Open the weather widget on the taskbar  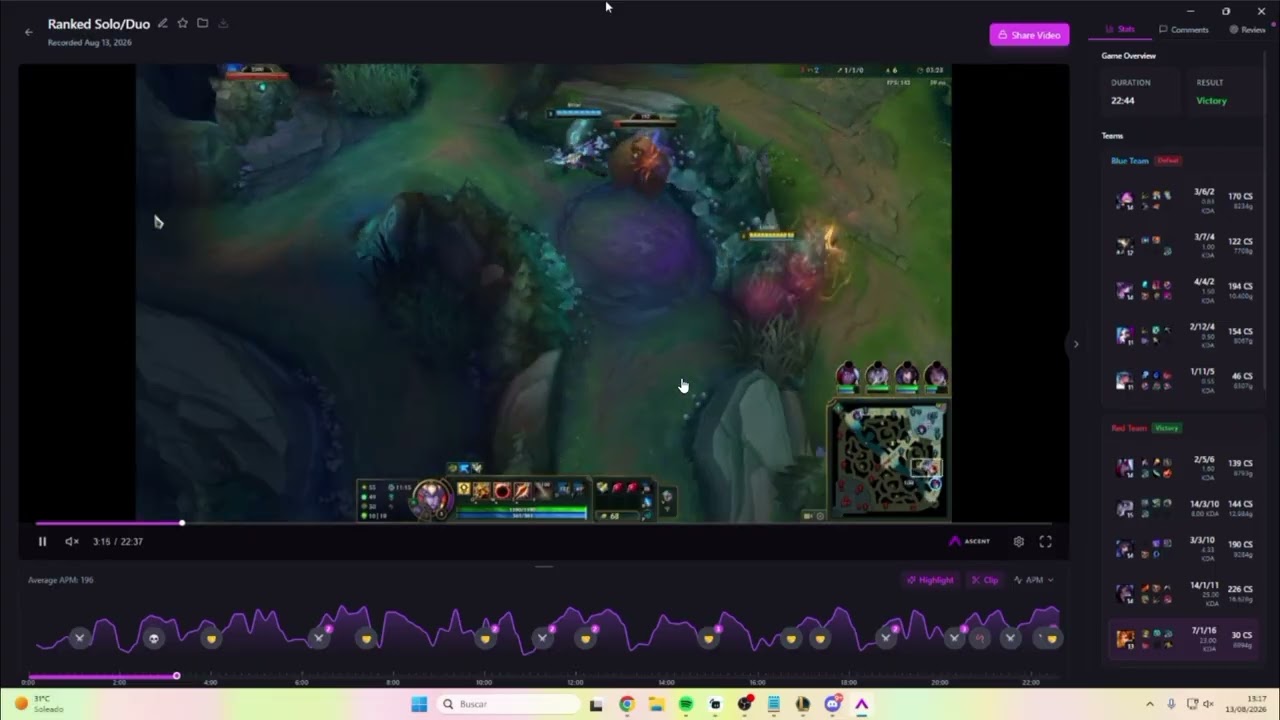coord(40,704)
